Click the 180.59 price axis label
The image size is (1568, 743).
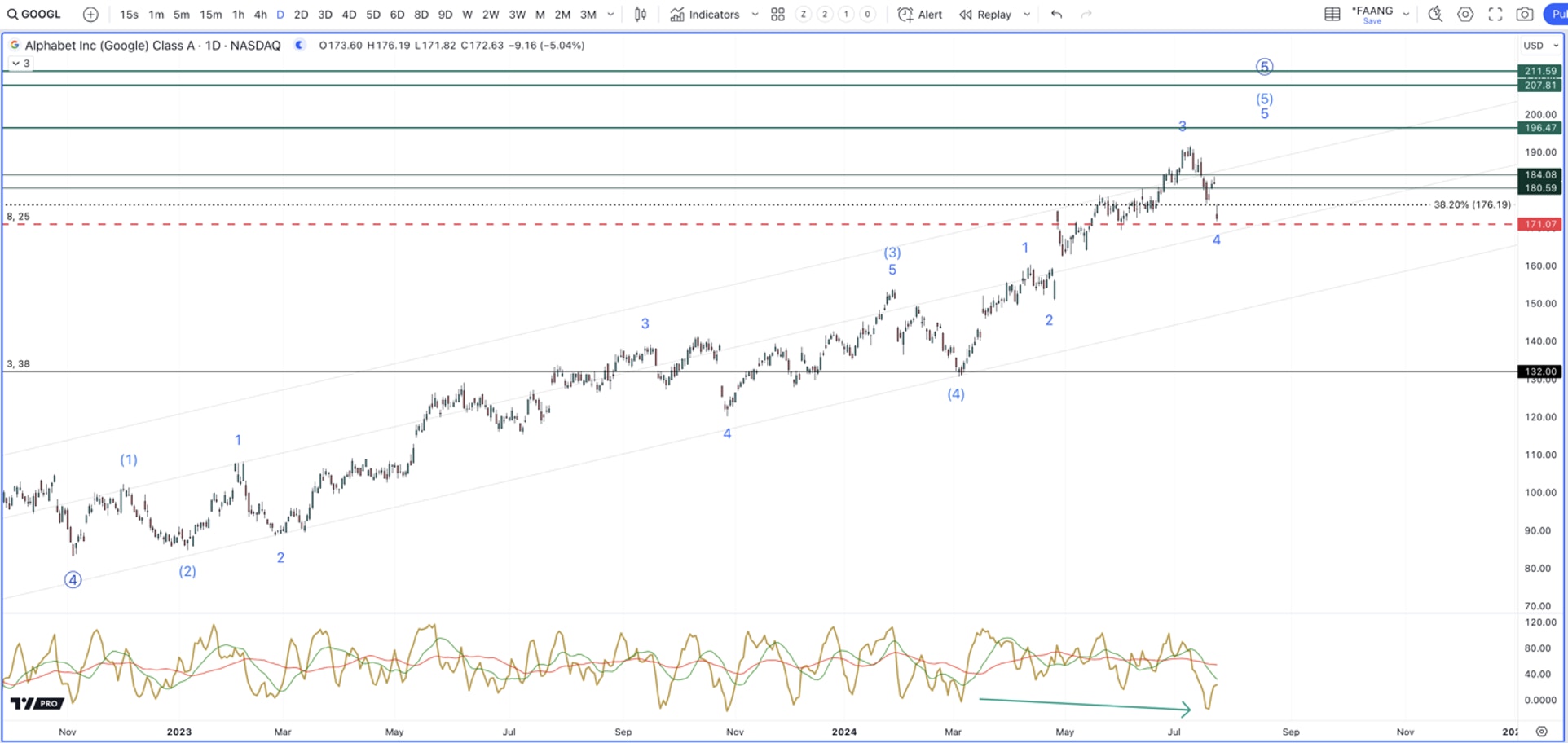pyautogui.click(x=1539, y=188)
